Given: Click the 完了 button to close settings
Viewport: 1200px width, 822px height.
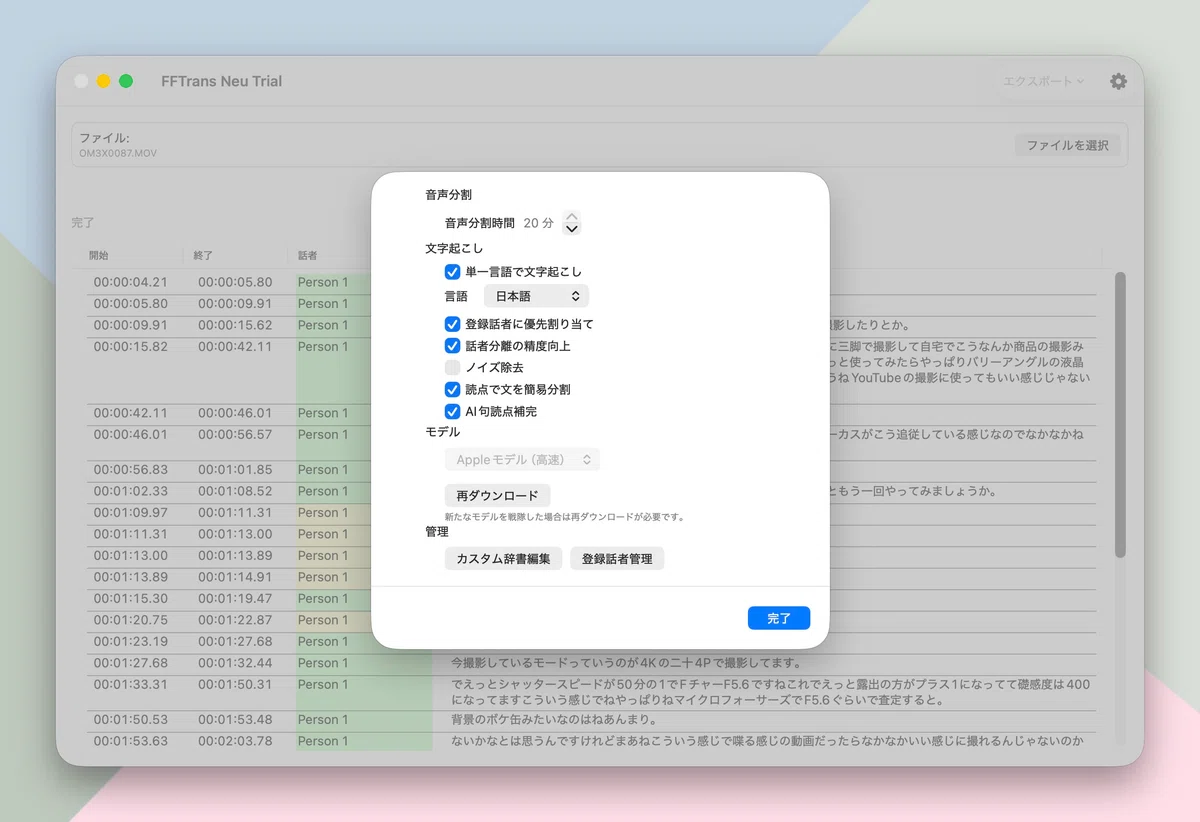Looking at the screenshot, I should tap(779, 619).
